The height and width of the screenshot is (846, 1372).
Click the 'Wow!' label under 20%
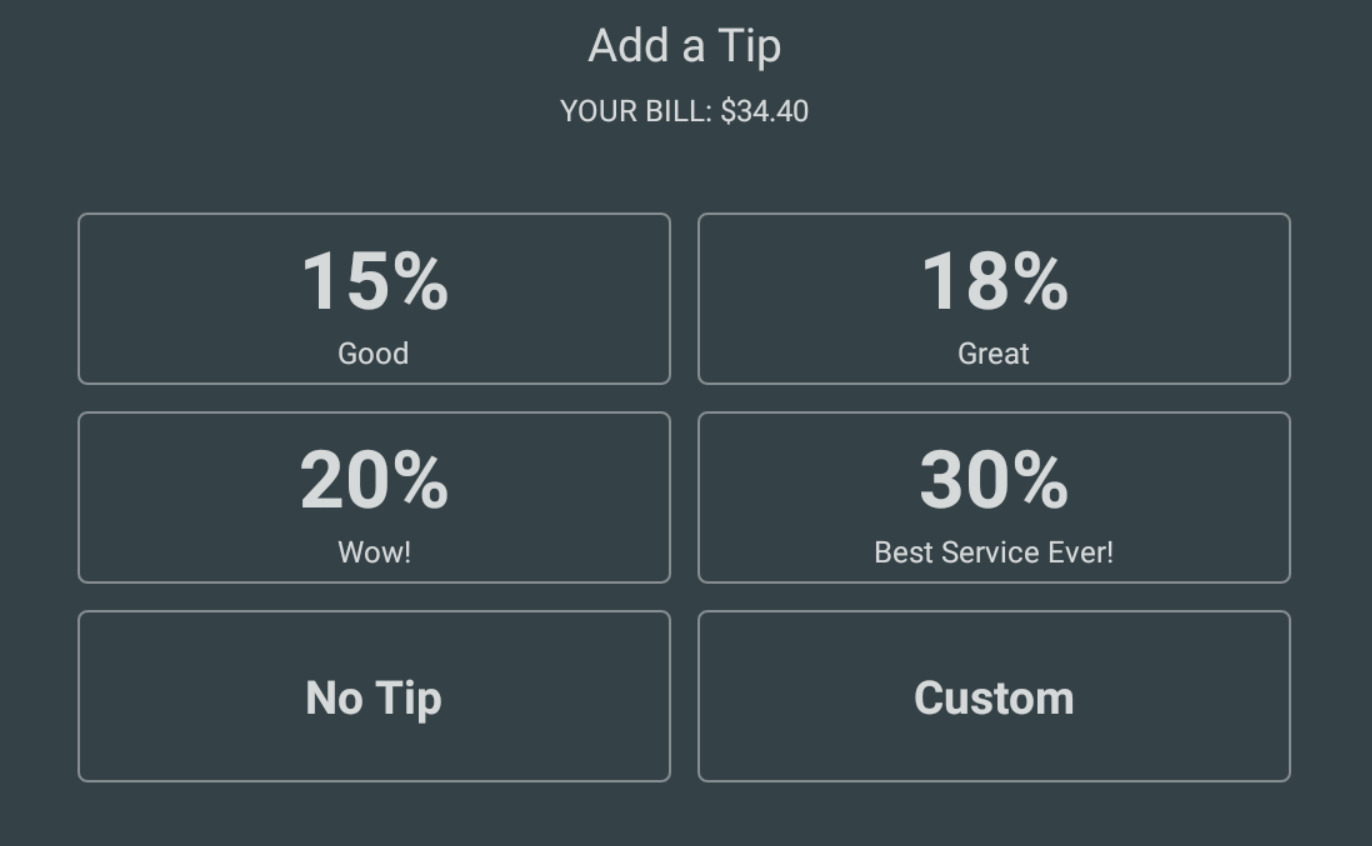click(x=374, y=552)
